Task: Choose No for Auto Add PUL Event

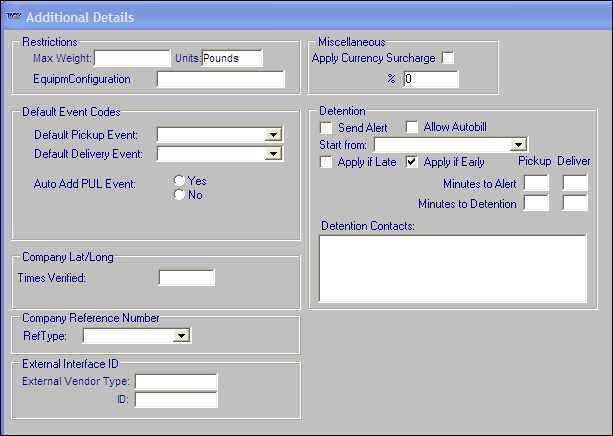Action: pos(180,195)
